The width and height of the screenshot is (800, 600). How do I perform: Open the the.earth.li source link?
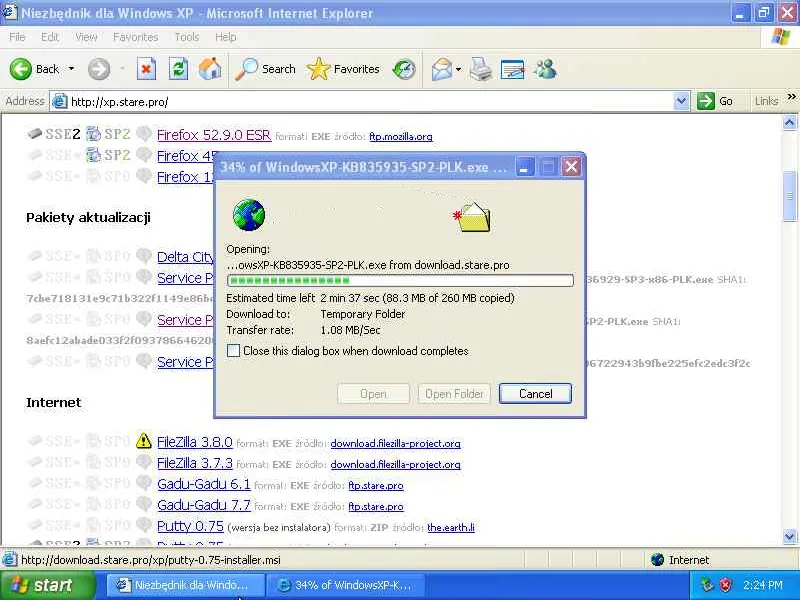pos(451,528)
